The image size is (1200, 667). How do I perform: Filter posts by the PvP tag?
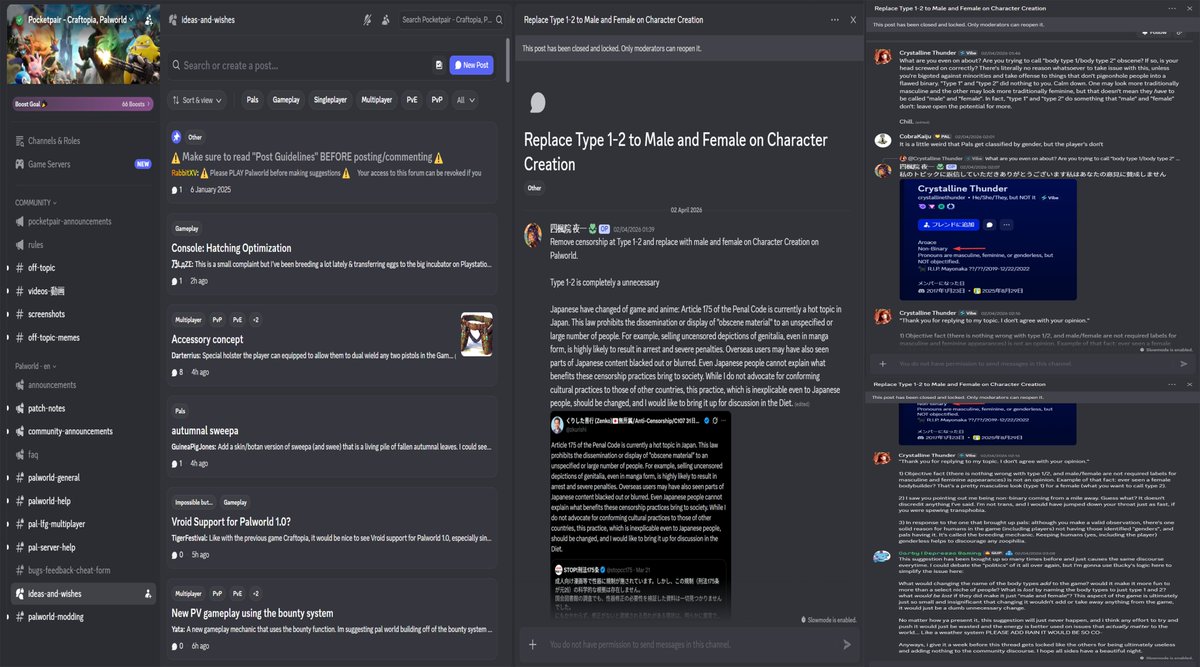coord(437,100)
